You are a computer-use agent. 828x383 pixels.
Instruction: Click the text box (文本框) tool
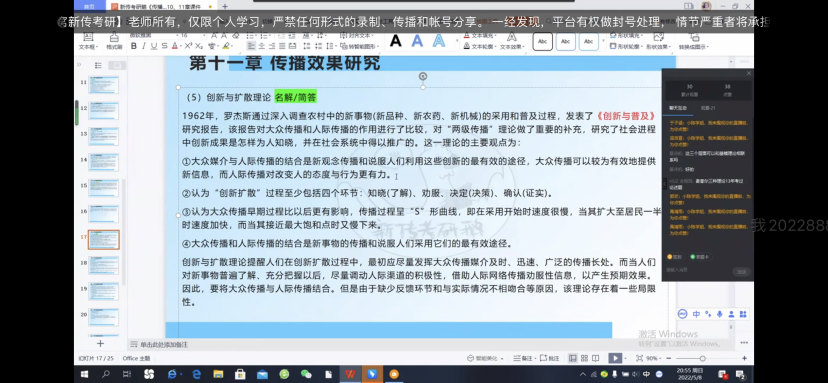click(x=88, y=41)
